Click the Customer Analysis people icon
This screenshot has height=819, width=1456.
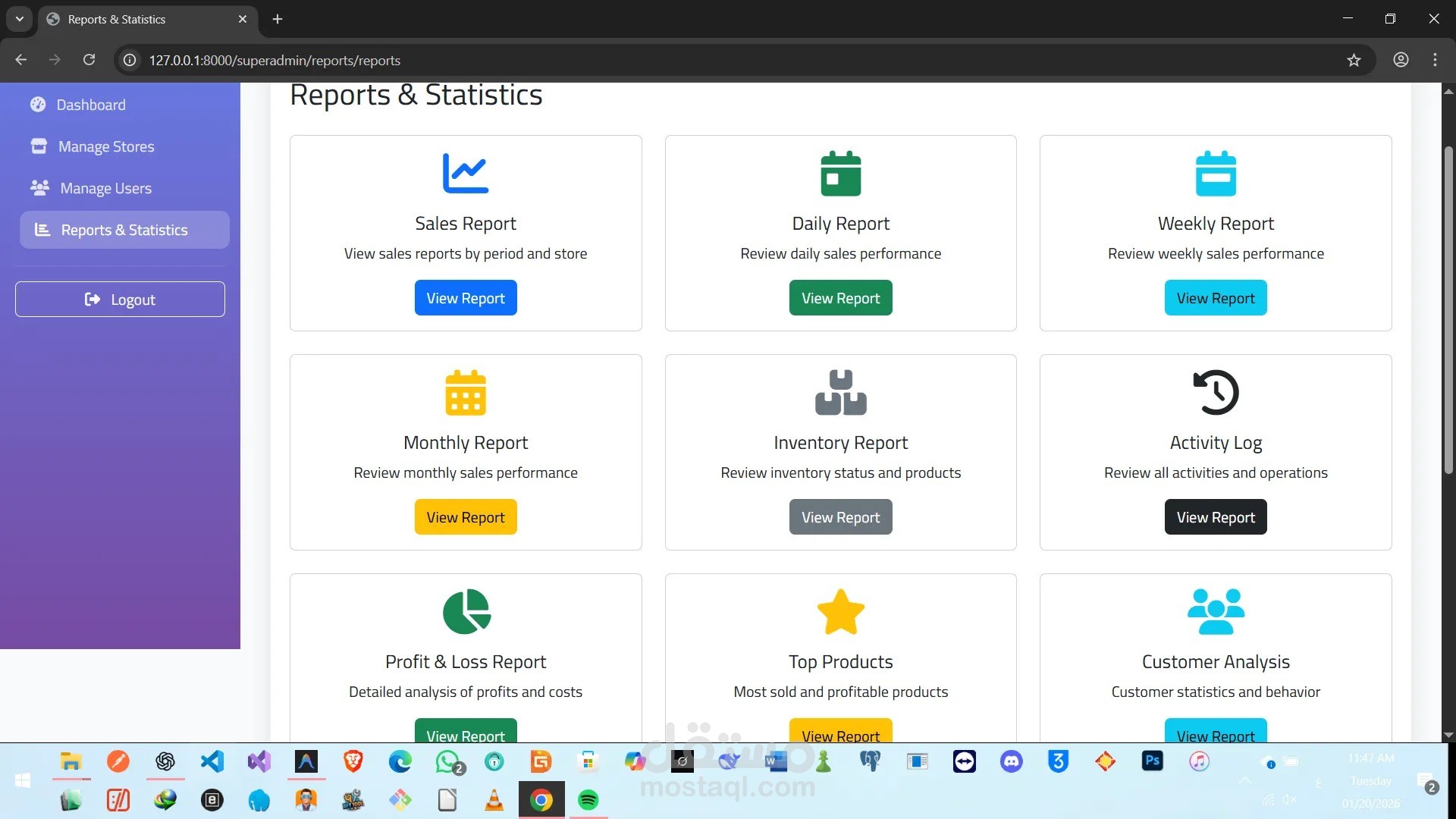(1215, 611)
